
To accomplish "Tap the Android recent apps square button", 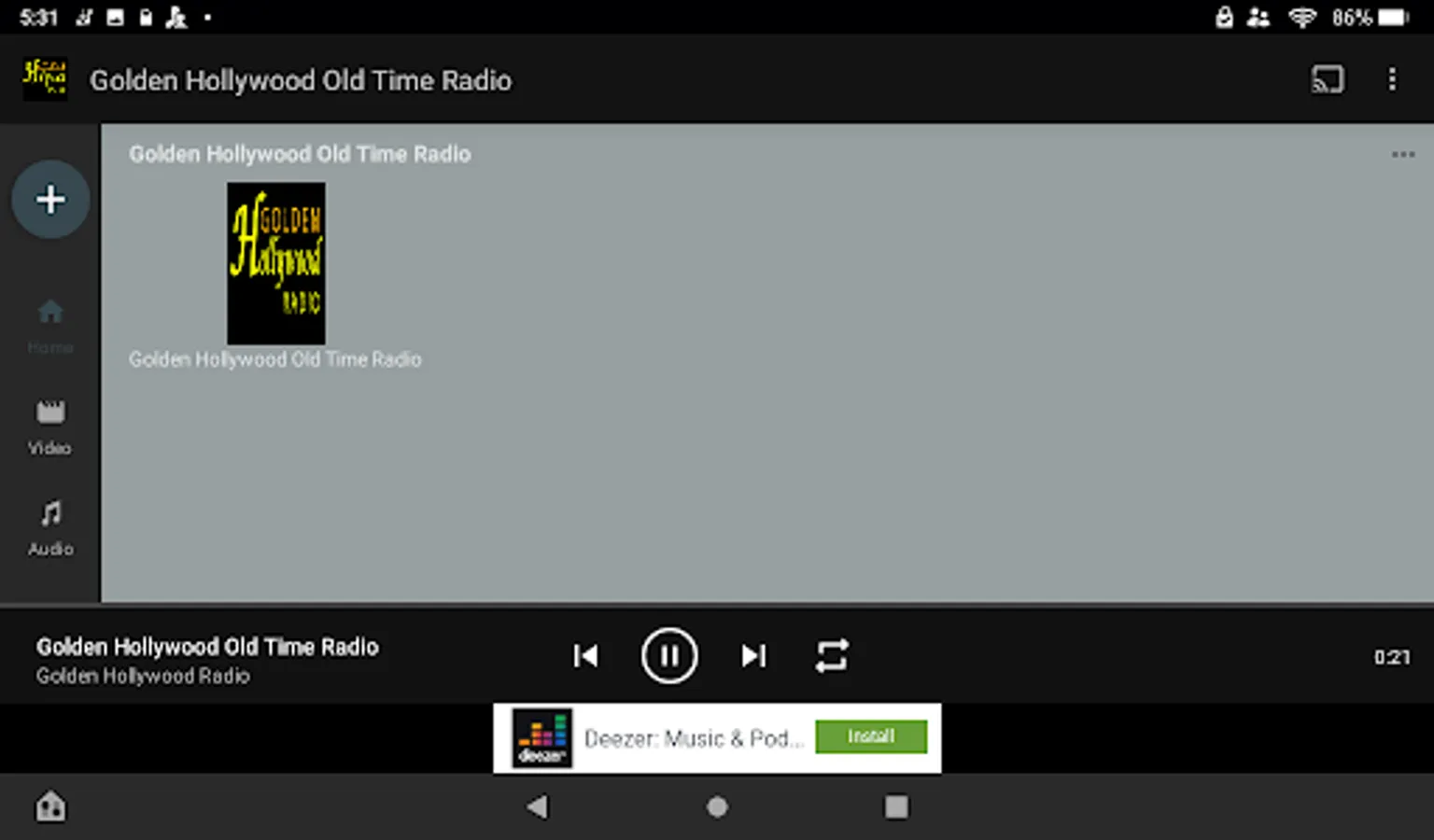I will point(896,806).
